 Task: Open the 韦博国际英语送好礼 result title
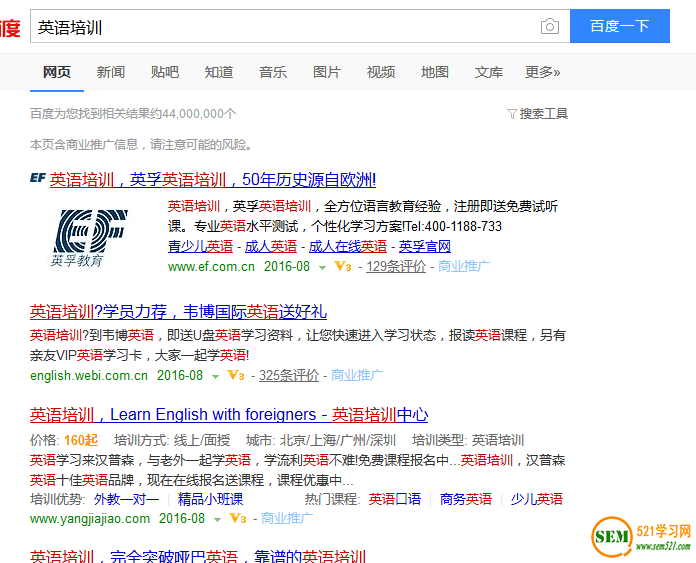coord(178,312)
